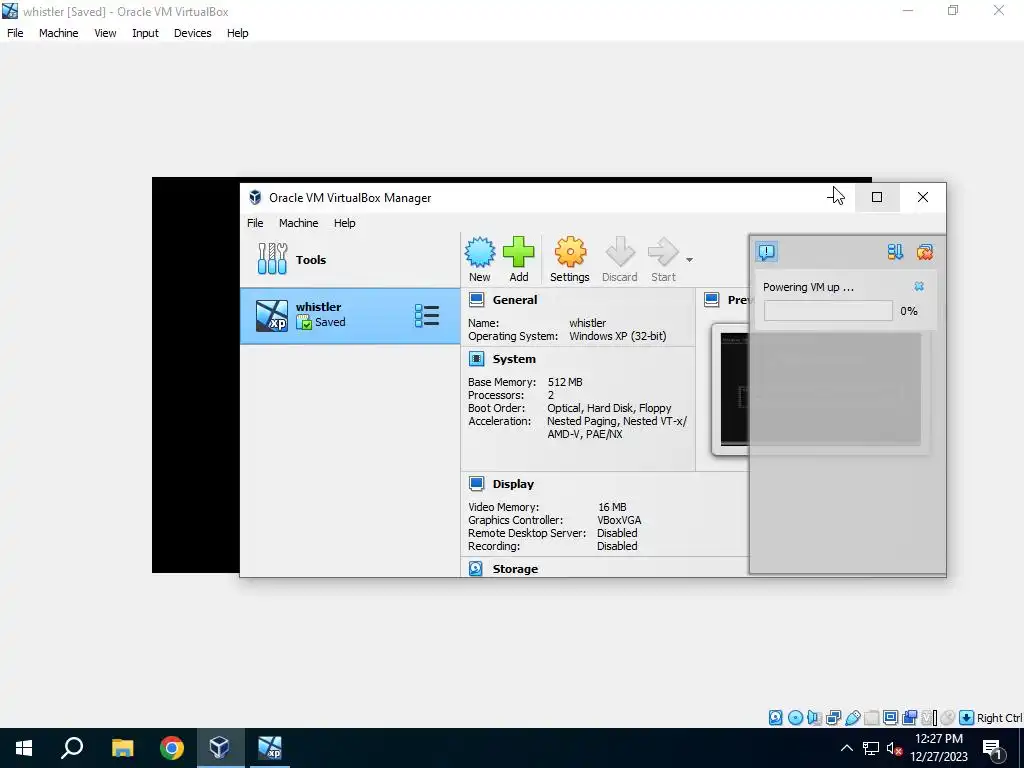
Task: Click delete finished notifications icon
Action: click(925, 251)
